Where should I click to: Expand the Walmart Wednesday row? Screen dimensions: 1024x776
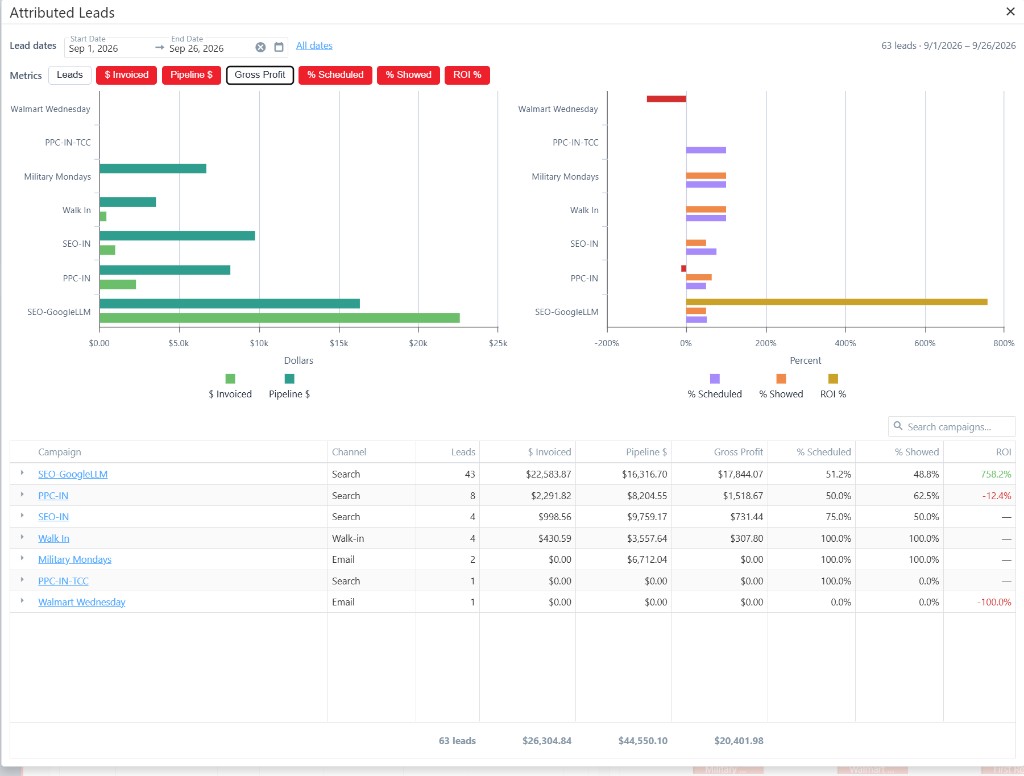[x=22, y=601]
